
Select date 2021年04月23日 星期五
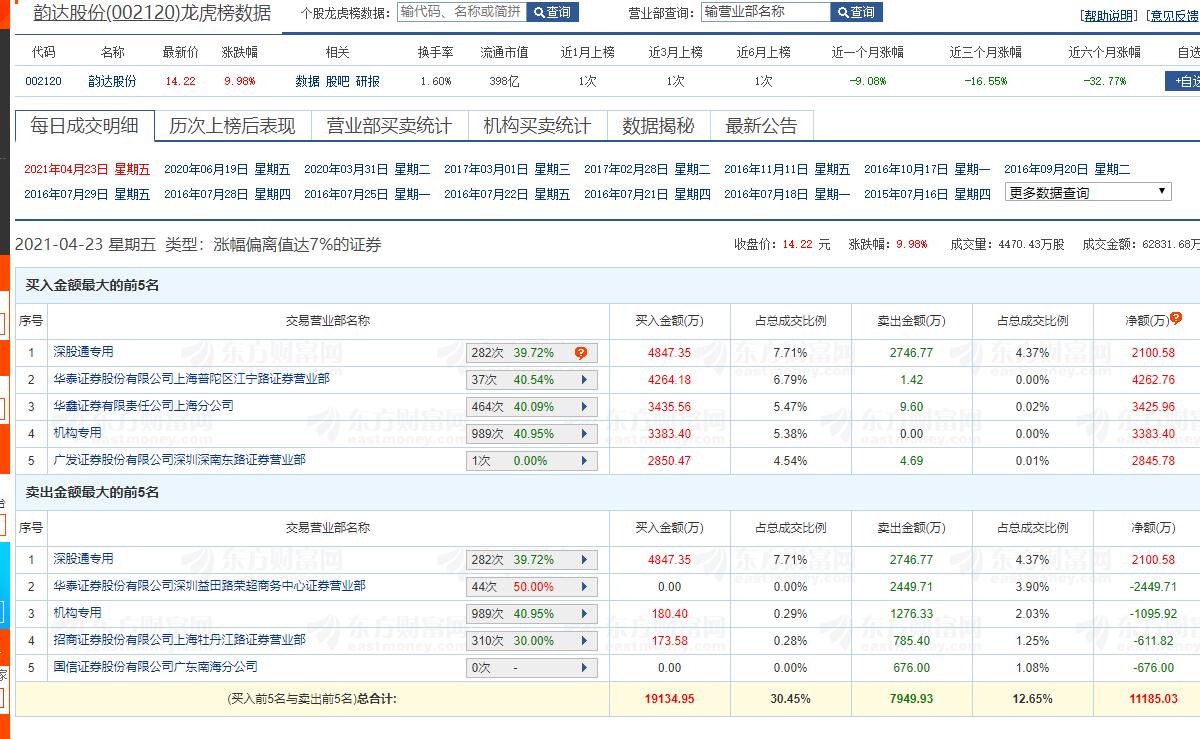pos(87,169)
